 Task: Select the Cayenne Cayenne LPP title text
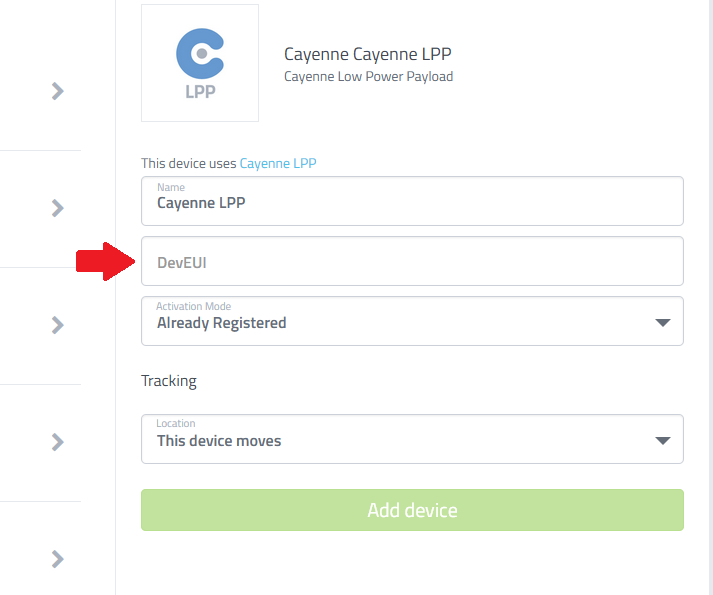click(367, 54)
